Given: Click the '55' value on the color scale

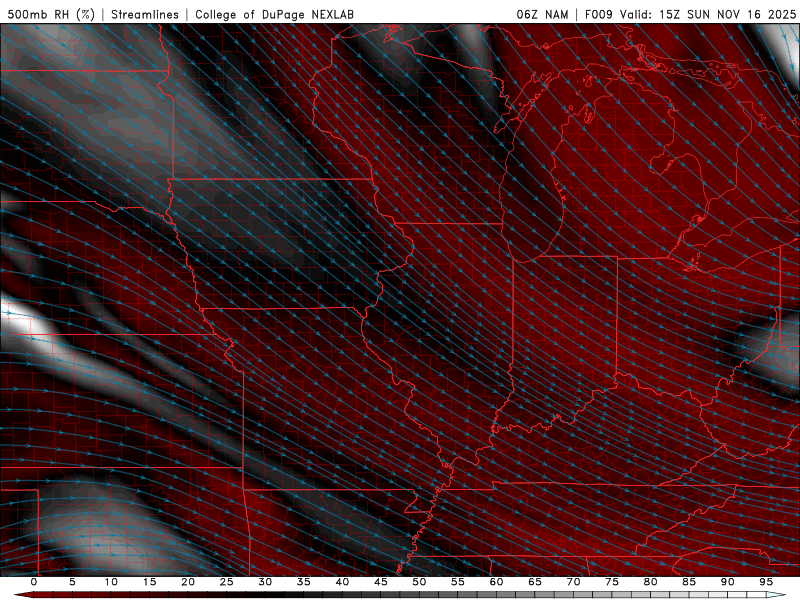Looking at the screenshot, I should tap(458, 582).
